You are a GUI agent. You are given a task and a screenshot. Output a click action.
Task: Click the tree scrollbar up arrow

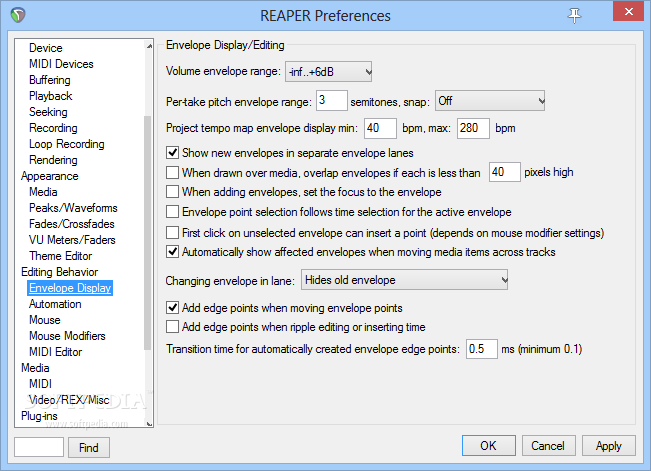coord(149,46)
